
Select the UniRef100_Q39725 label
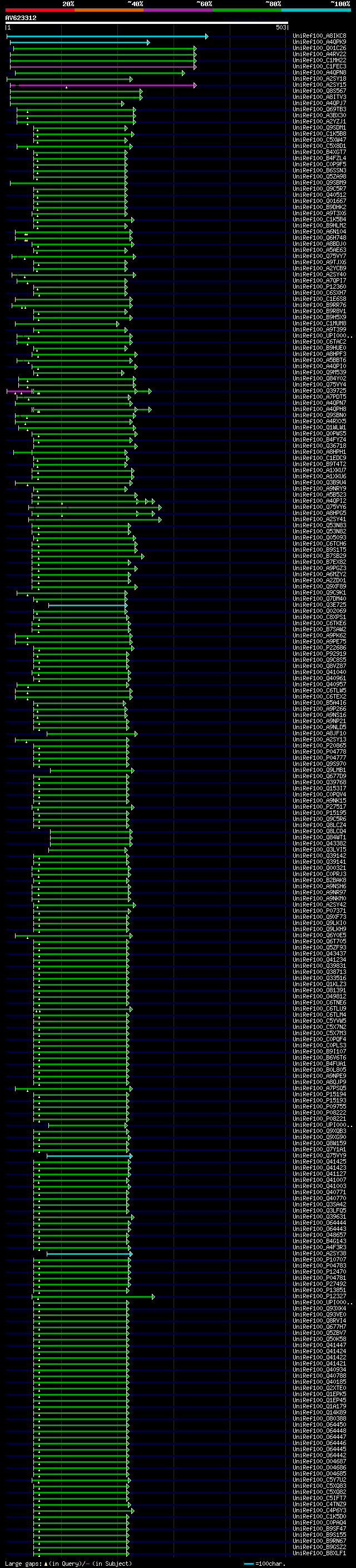[x=319, y=391]
